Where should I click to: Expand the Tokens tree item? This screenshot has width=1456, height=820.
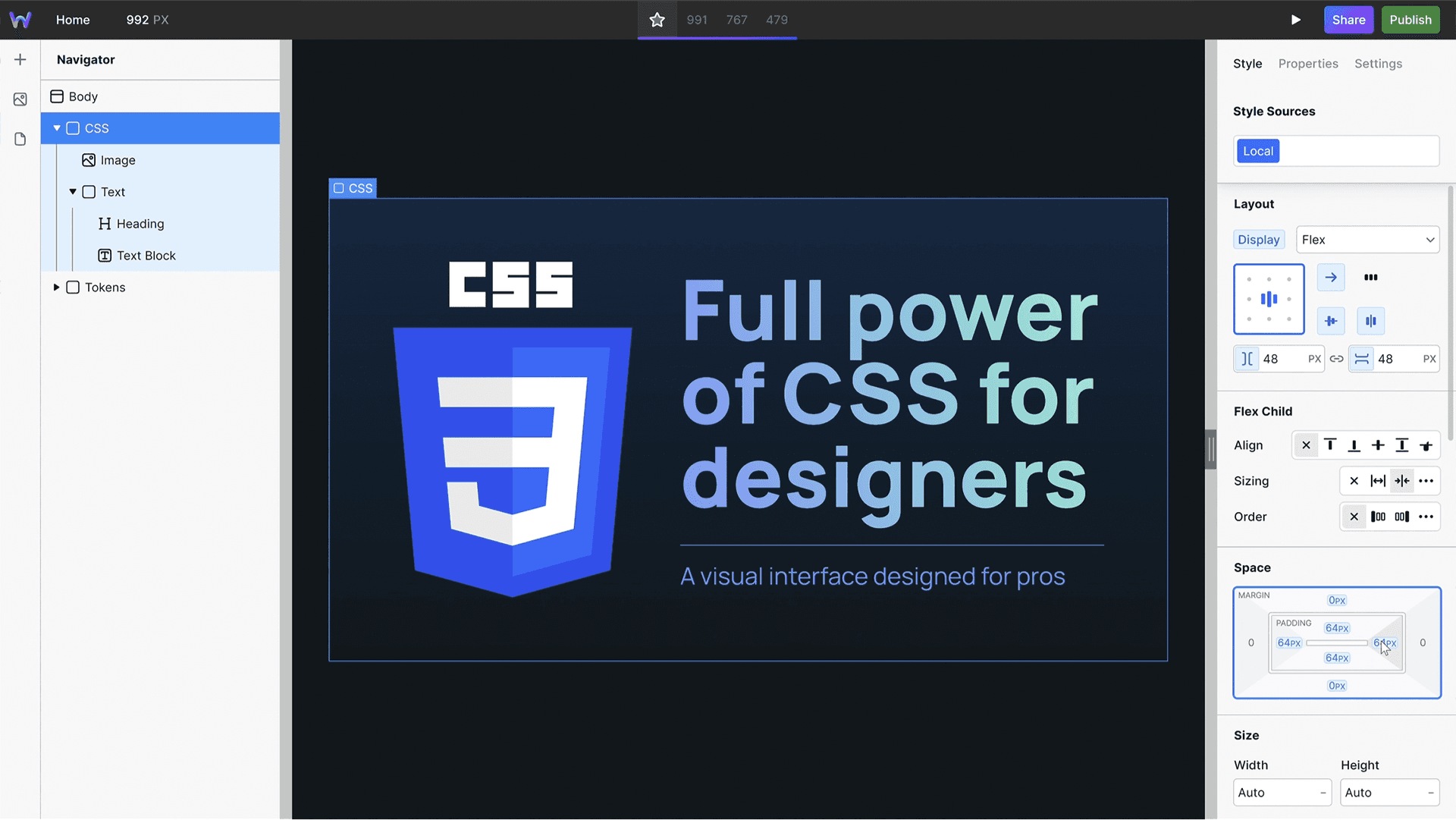click(x=56, y=287)
